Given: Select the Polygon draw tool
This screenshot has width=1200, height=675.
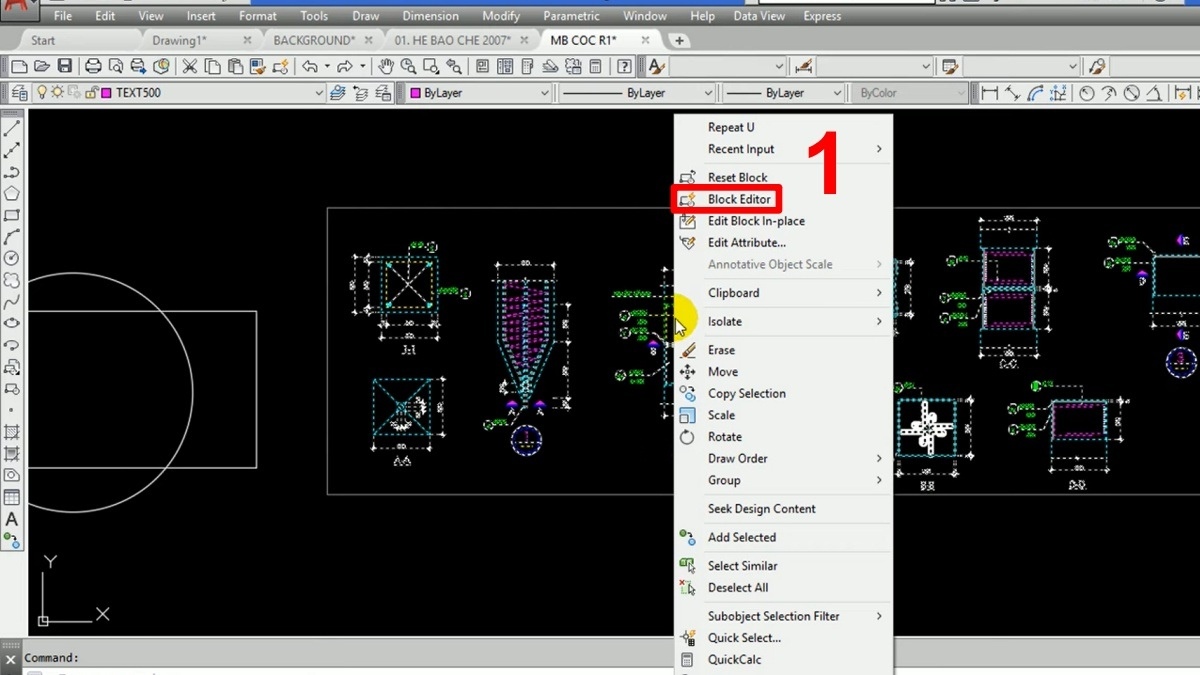Looking at the screenshot, I should (12, 193).
